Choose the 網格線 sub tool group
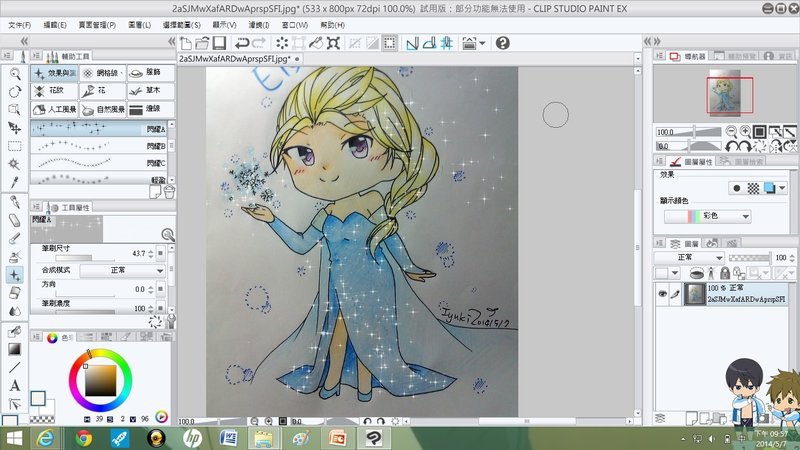800x450 pixels. 103,73
